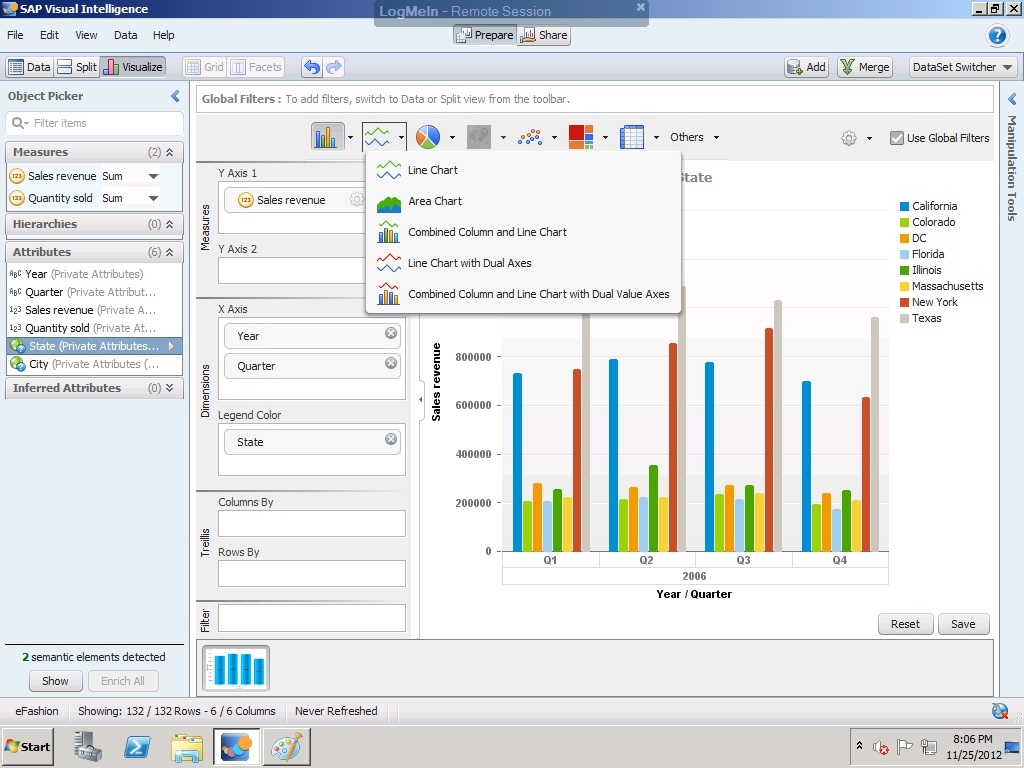Click the Area Chart icon in dropdown

coord(389,202)
